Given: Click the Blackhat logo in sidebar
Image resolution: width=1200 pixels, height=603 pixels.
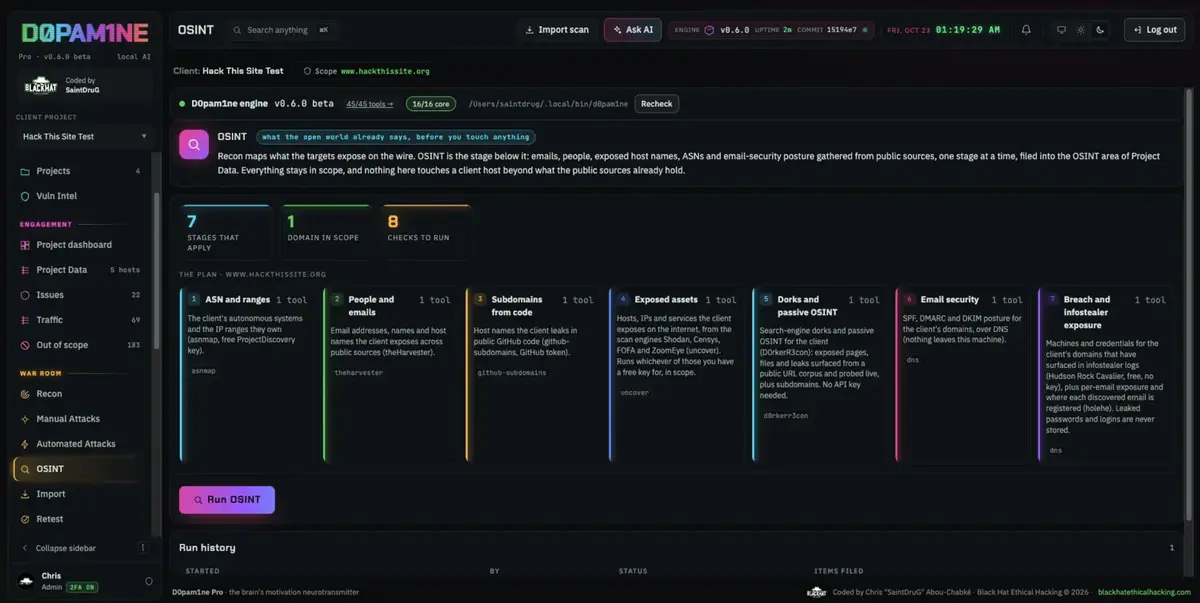Looking at the screenshot, I should click(x=41, y=86).
